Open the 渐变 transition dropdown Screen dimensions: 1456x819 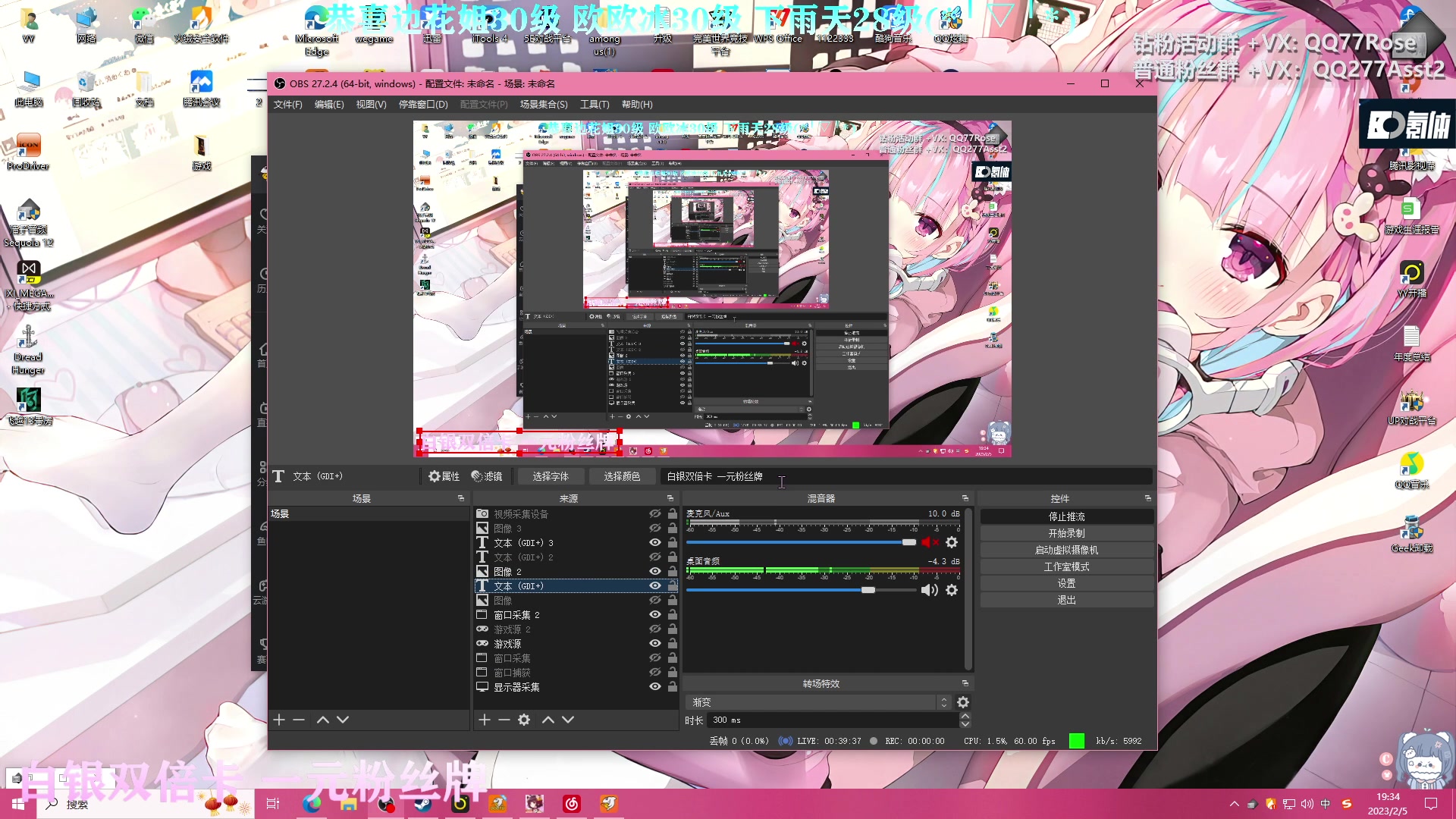coord(818,702)
